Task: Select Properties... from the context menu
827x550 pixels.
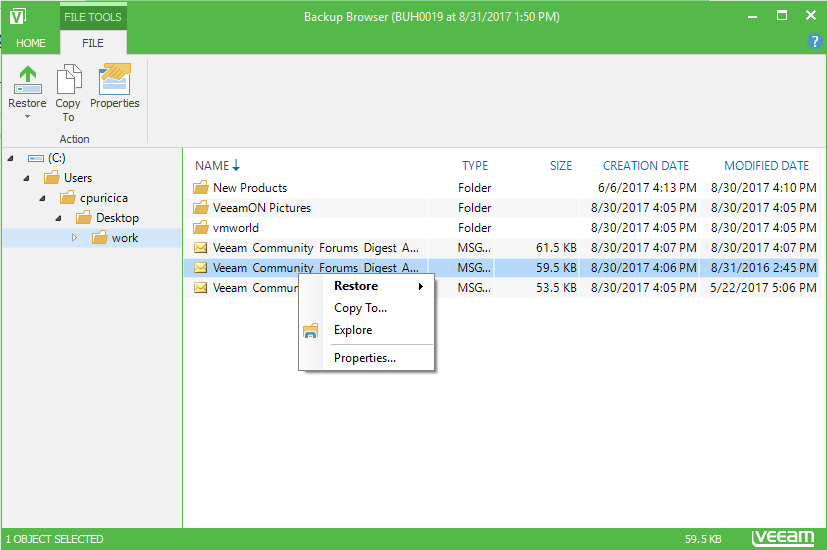Action: pyautogui.click(x=365, y=358)
